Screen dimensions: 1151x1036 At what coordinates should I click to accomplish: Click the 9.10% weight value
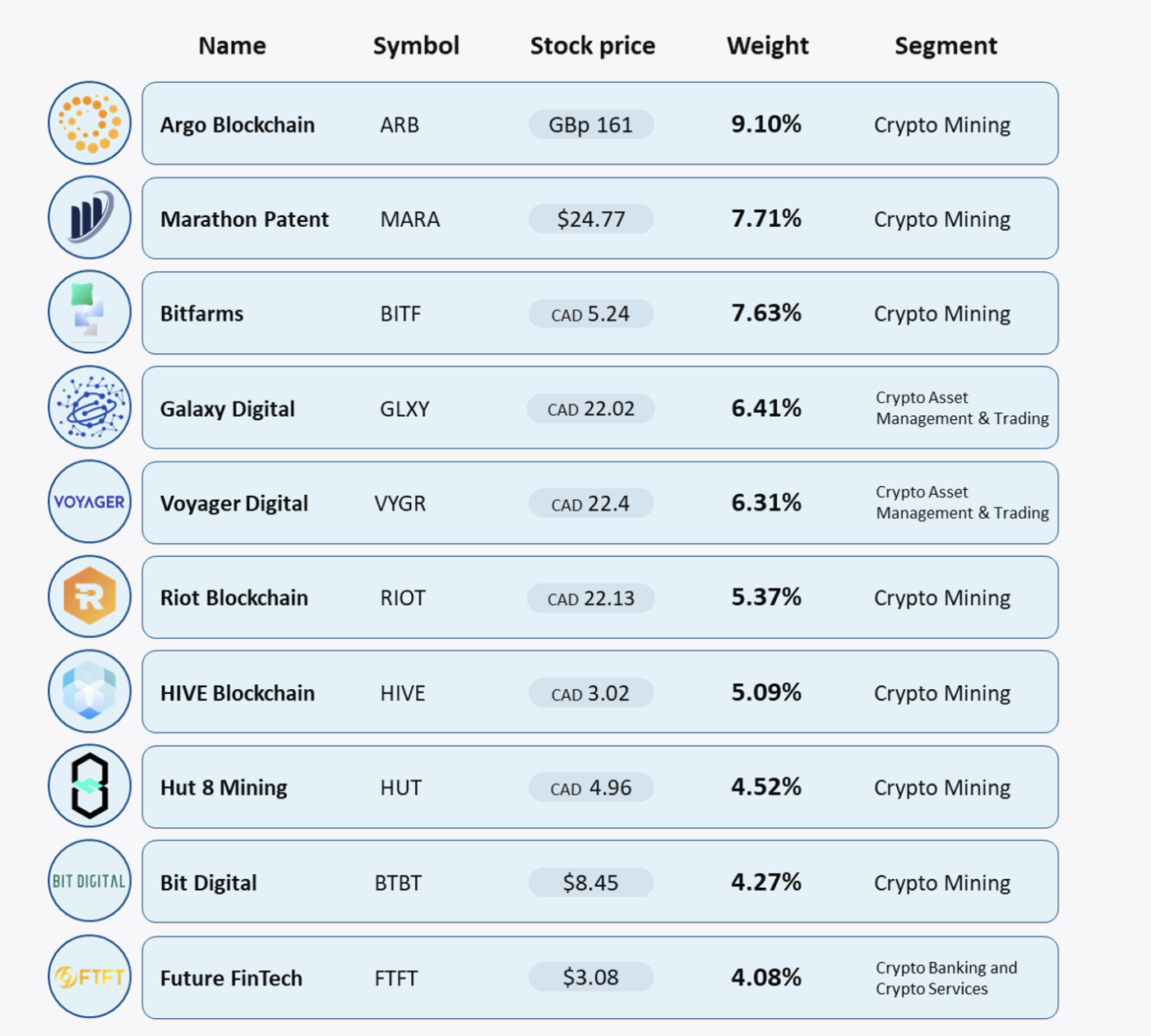click(766, 124)
